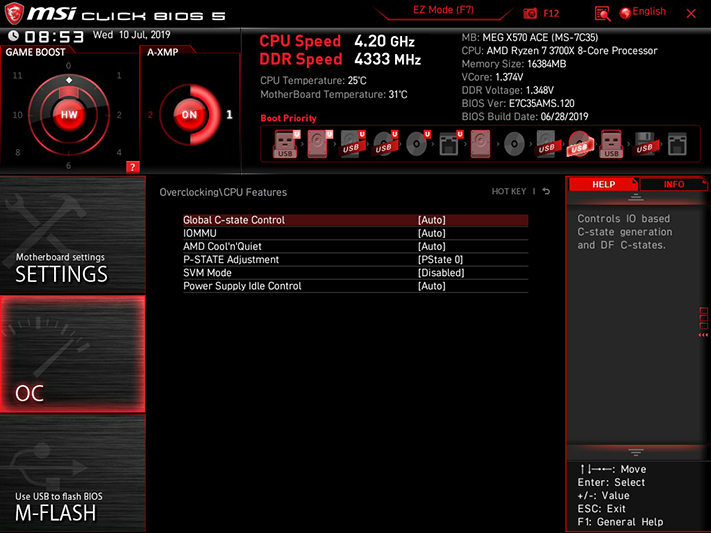Open the M-FLASH BIOS flashing section

pos(73,474)
